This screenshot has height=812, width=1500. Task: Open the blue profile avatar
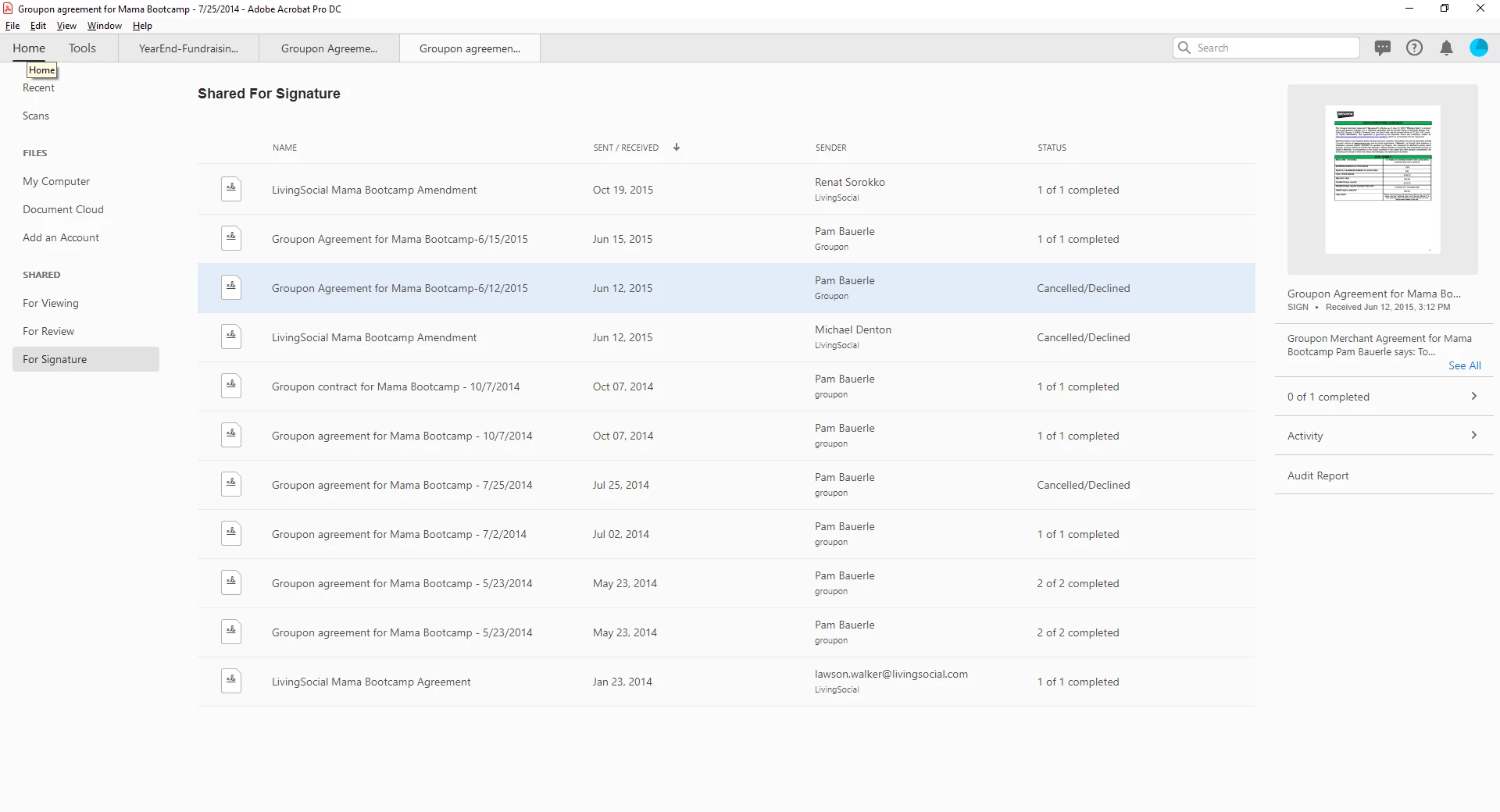[x=1479, y=48]
